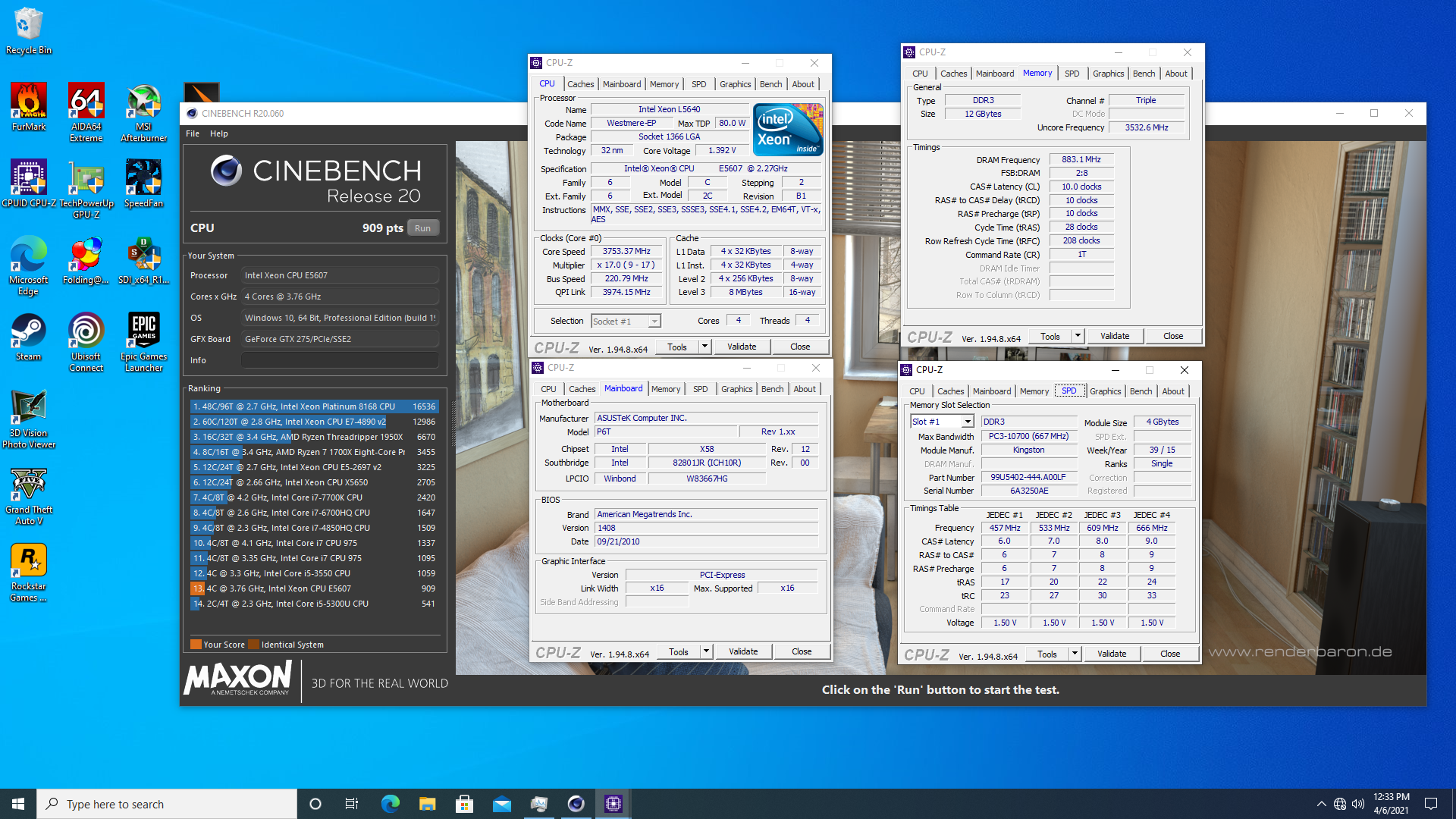Open the Recycle Bin desktop icon
The image size is (1456, 819).
[29, 31]
